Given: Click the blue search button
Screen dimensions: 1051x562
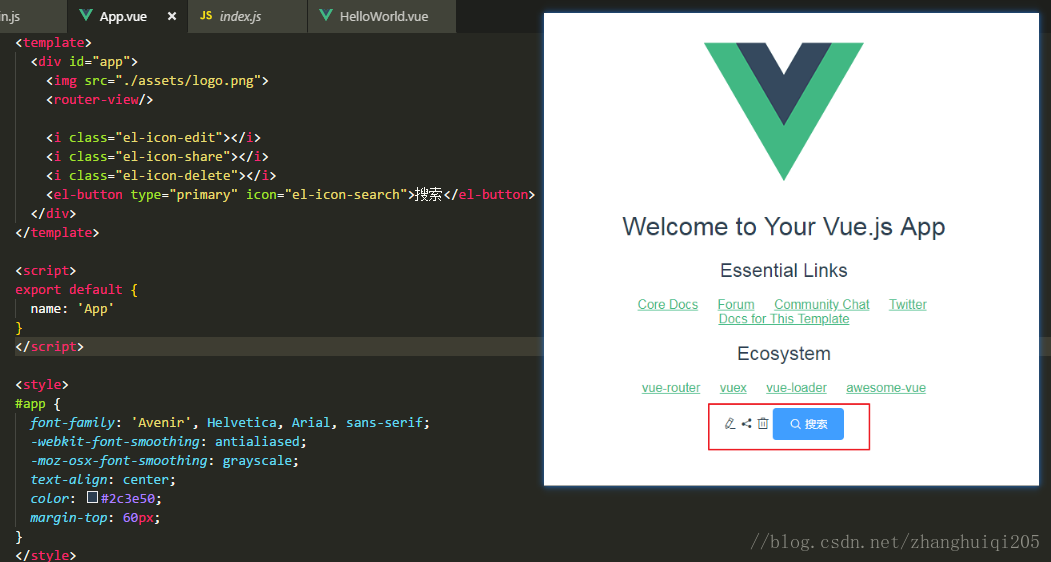Looking at the screenshot, I should point(808,424).
